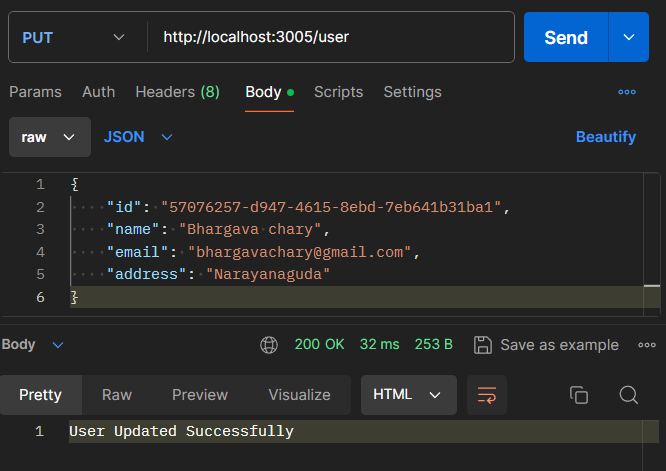Click the 200 OK status
666x471 pixels.
tap(319, 344)
